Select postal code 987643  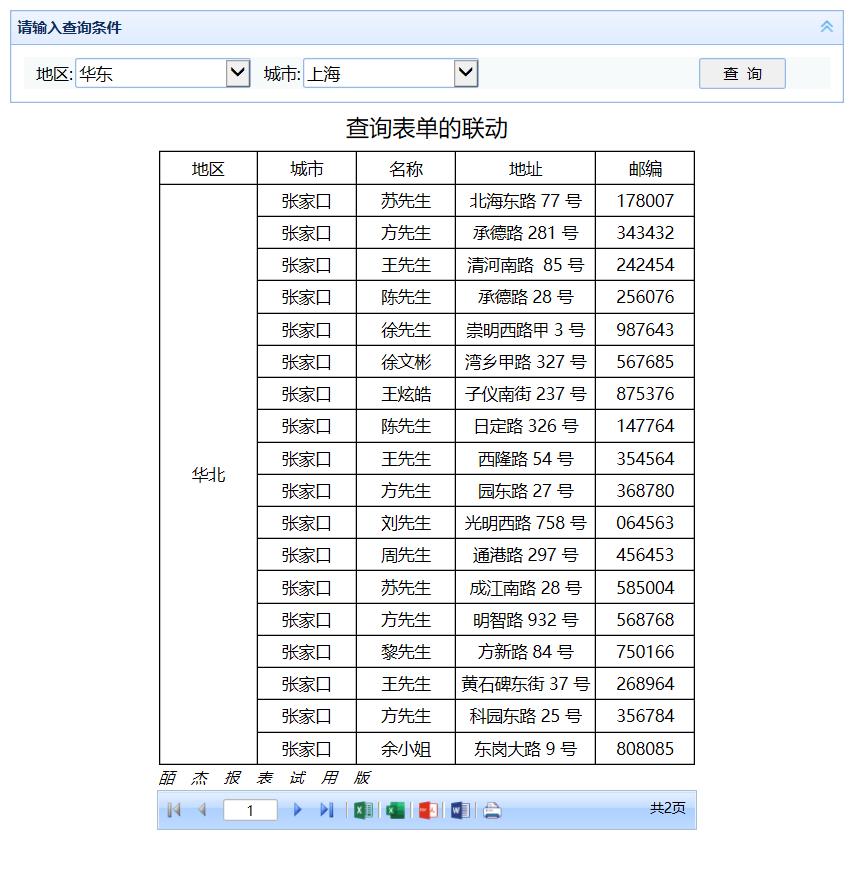pos(645,330)
